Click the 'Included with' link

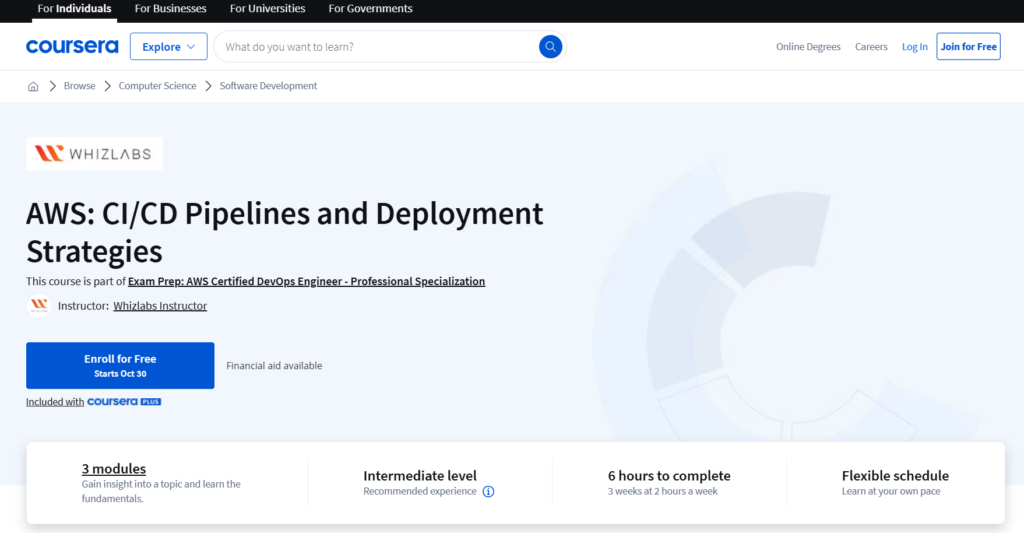click(55, 402)
